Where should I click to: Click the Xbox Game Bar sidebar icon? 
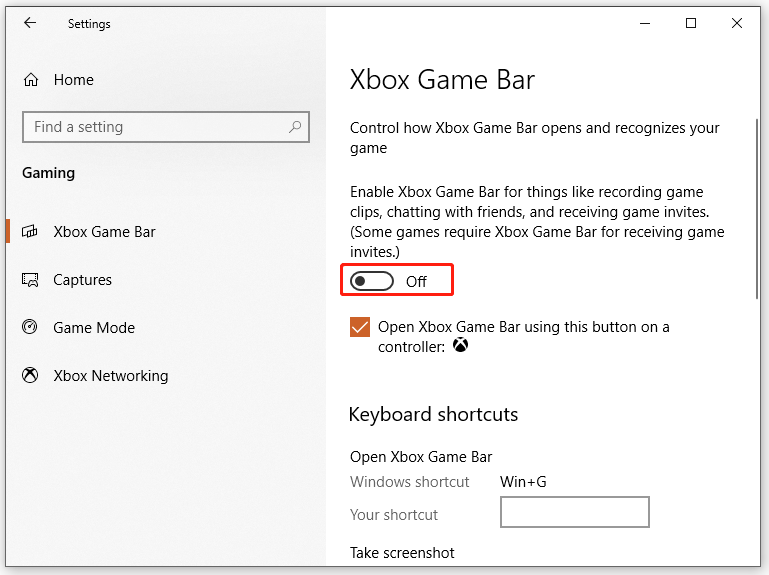click(29, 231)
